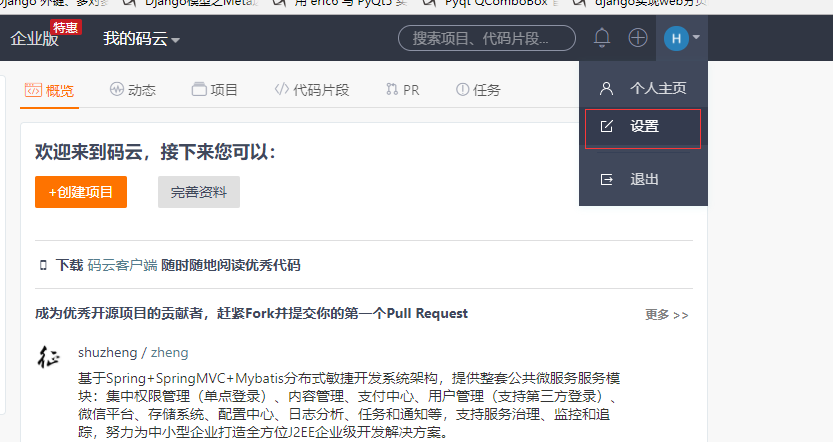Click the 更多 >> link

pos(667,315)
